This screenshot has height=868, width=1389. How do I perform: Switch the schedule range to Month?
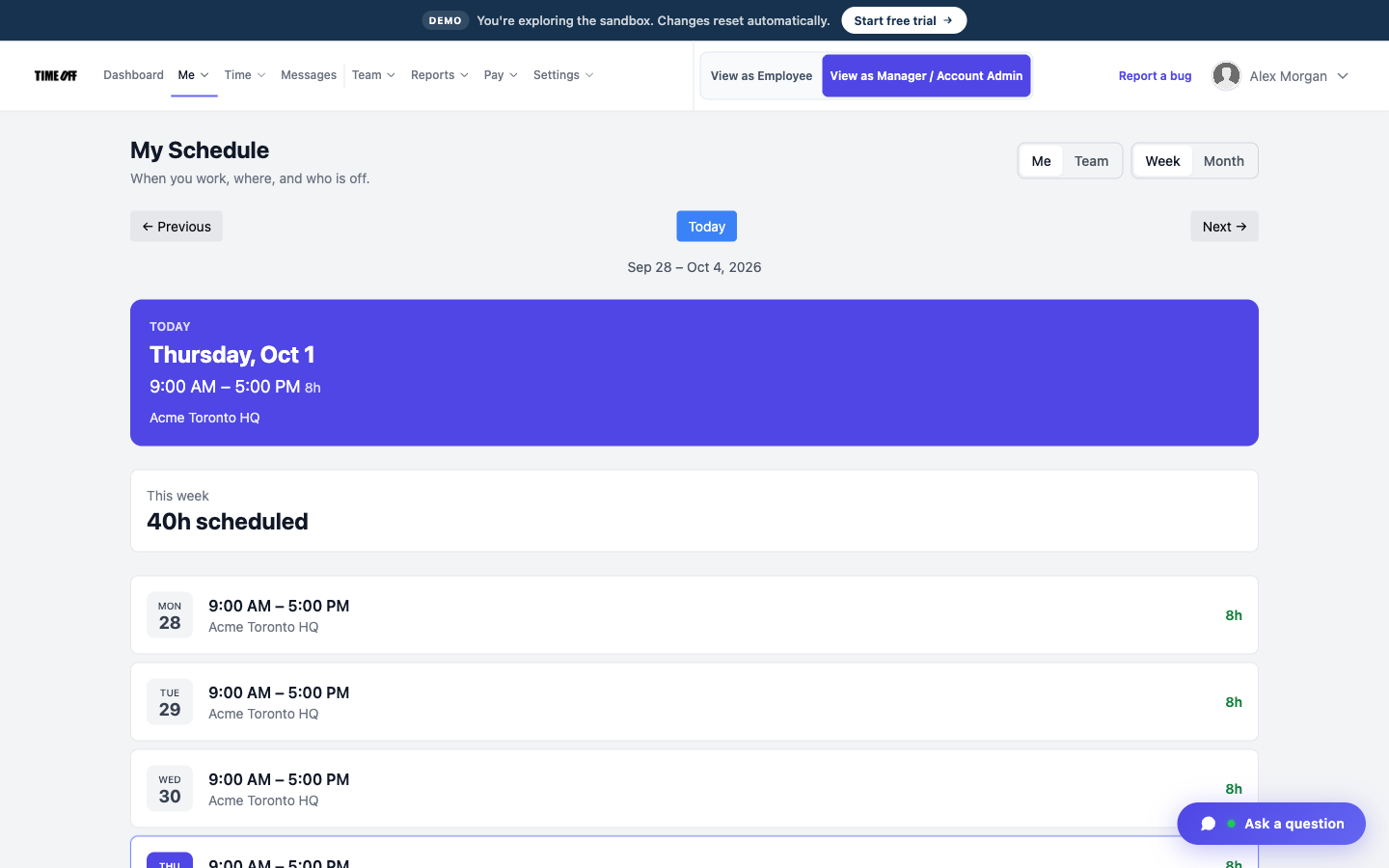tap(1223, 161)
